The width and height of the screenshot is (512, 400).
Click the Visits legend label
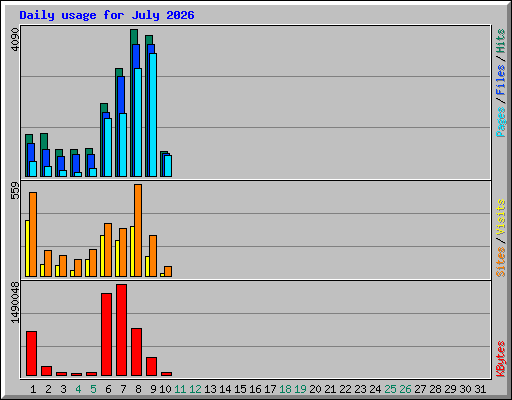point(500,218)
